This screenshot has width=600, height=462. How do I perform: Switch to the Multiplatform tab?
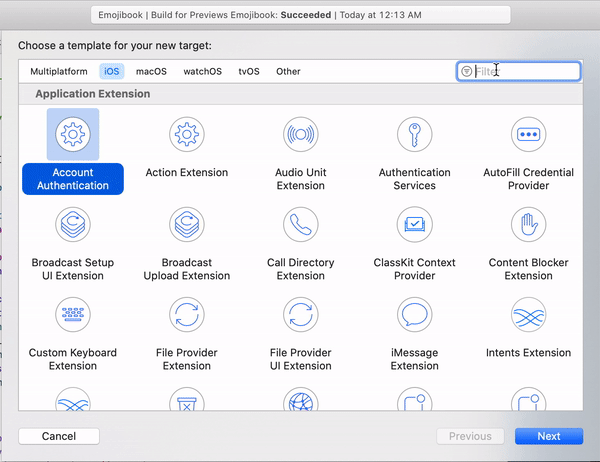tap(59, 72)
